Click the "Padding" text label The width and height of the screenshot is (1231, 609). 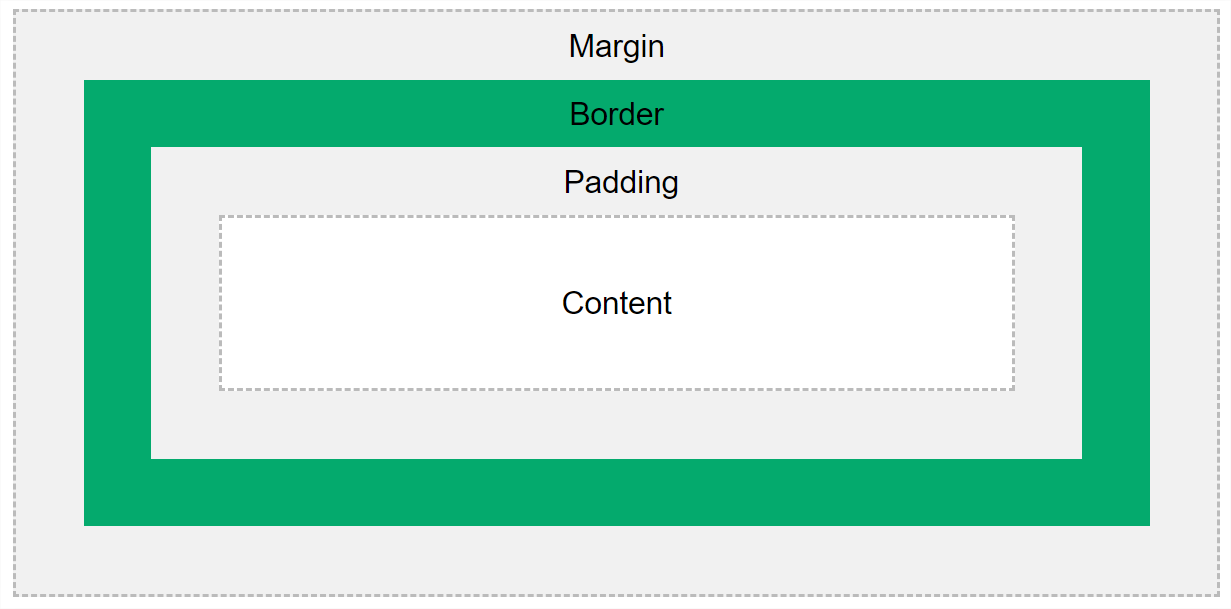(620, 182)
